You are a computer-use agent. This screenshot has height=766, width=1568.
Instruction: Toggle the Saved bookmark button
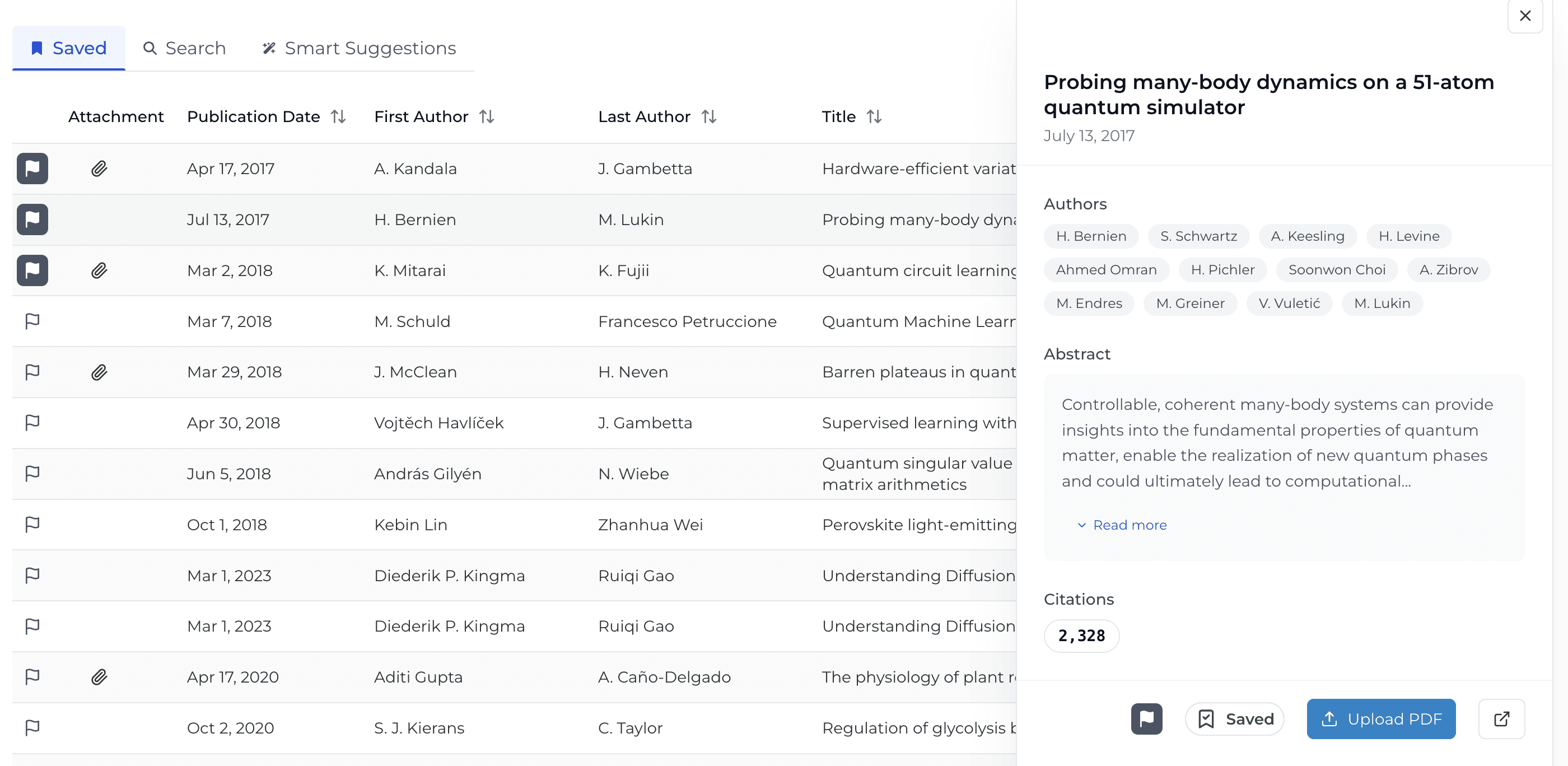point(1234,718)
